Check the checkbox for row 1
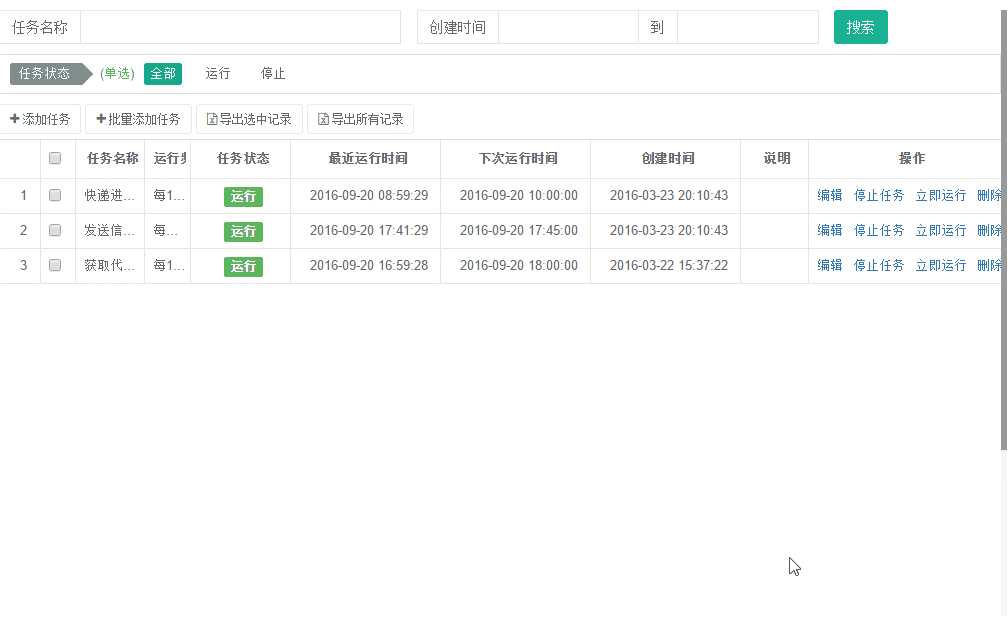The image size is (1008, 617). [55, 195]
